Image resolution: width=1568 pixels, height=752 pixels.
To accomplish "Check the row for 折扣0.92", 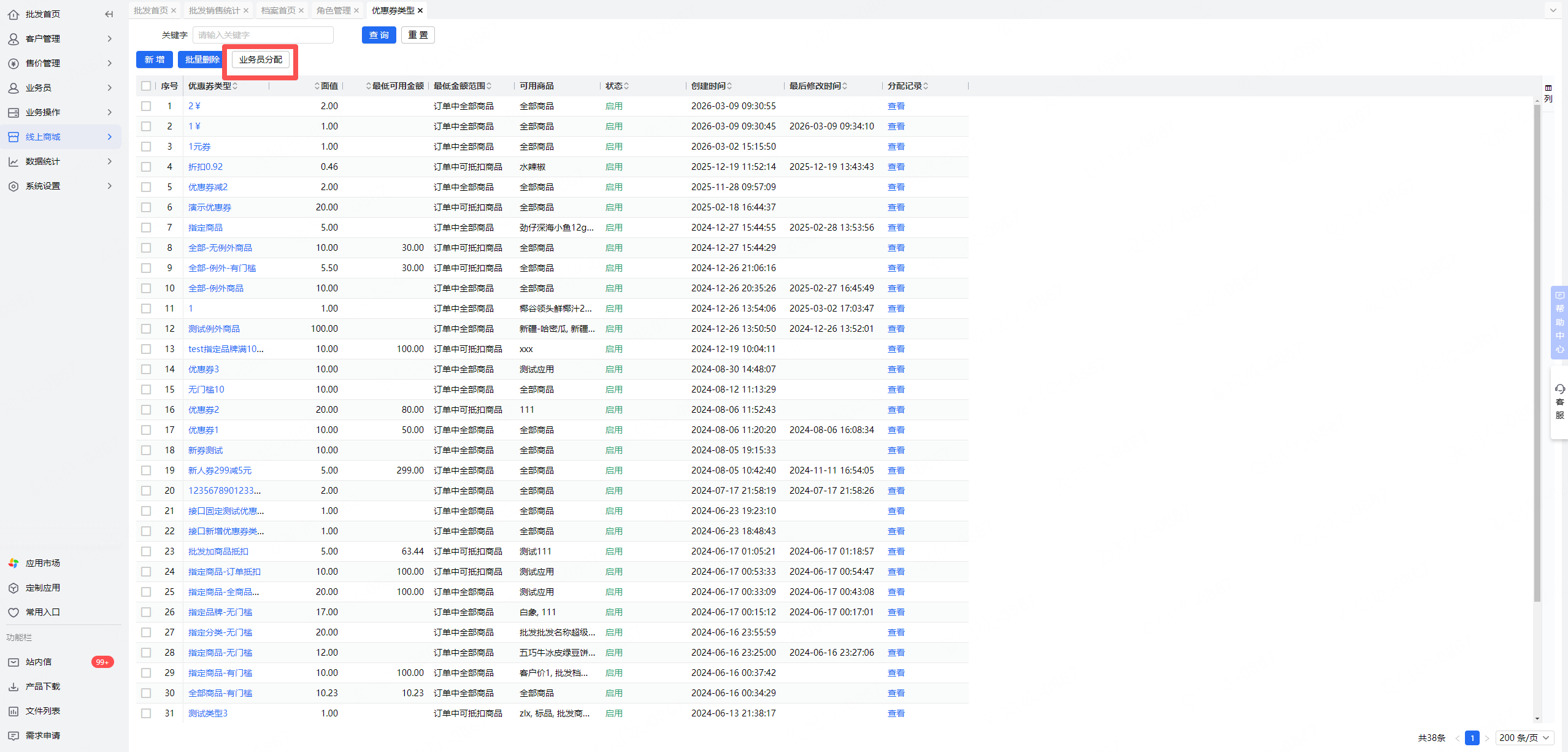I will point(146,167).
